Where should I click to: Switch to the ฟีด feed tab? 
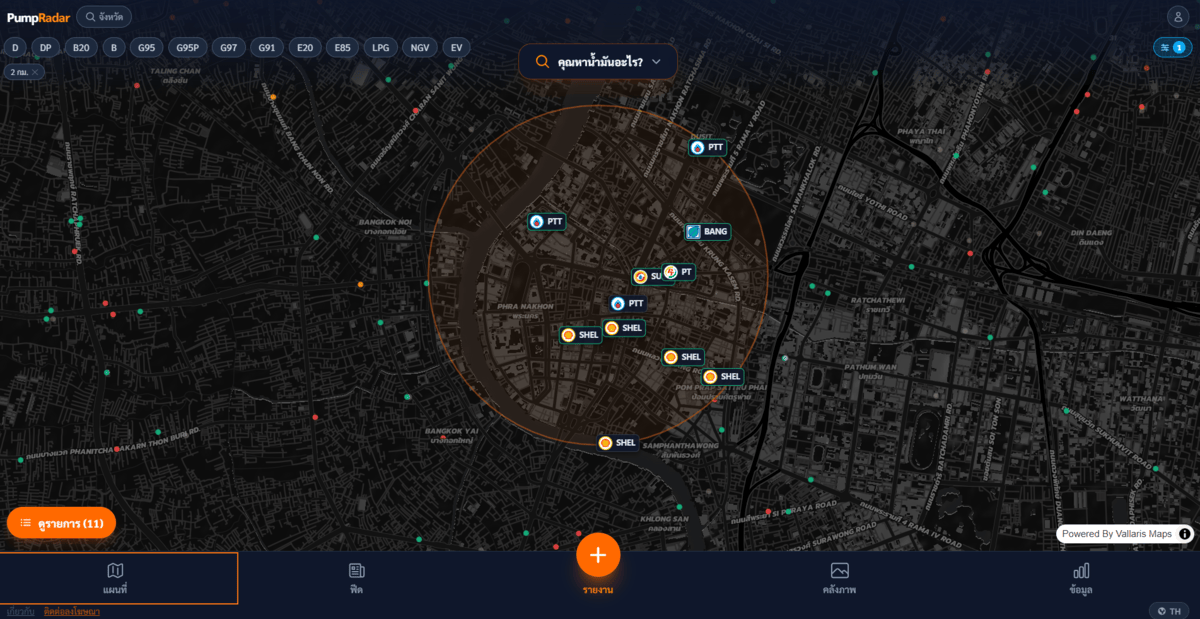point(356,578)
